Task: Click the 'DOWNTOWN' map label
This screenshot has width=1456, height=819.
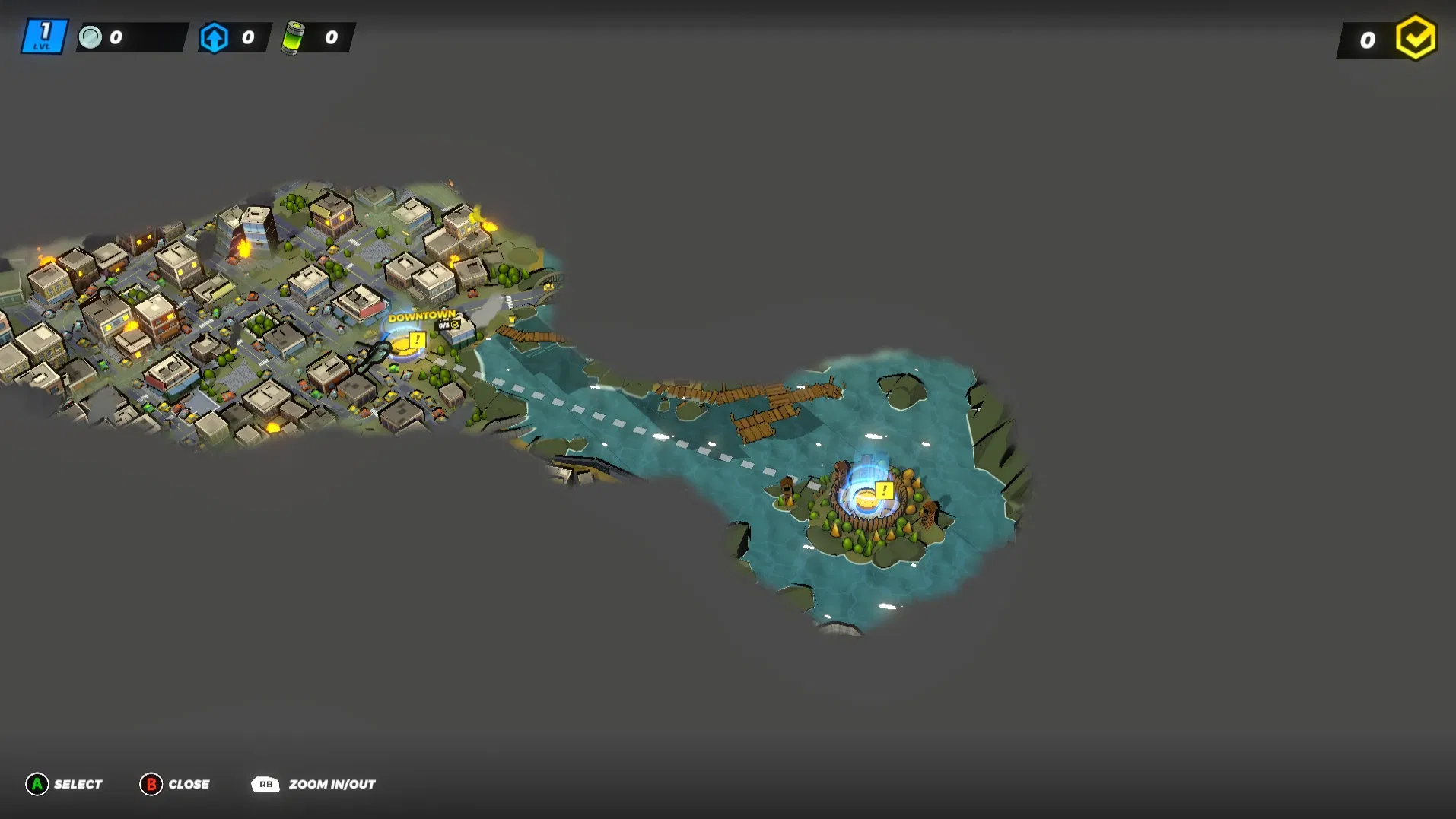Action: tap(422, 316)
